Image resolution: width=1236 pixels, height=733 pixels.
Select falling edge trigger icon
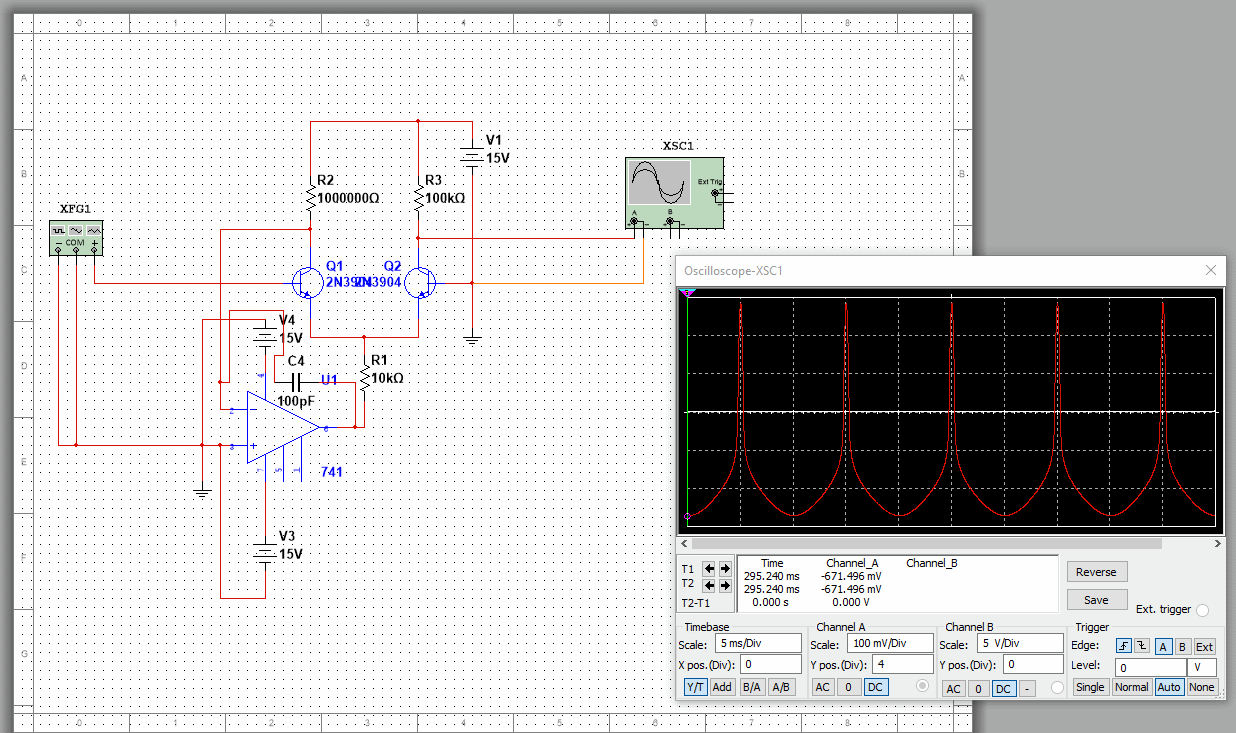[1142, 646]
